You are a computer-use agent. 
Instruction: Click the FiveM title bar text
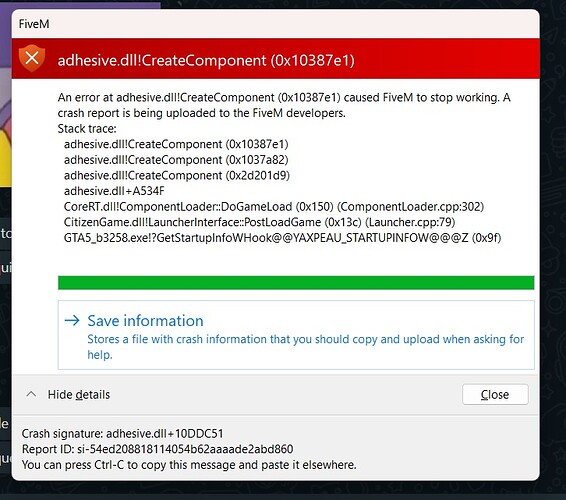pyautogui.click(x=34, y=24)
